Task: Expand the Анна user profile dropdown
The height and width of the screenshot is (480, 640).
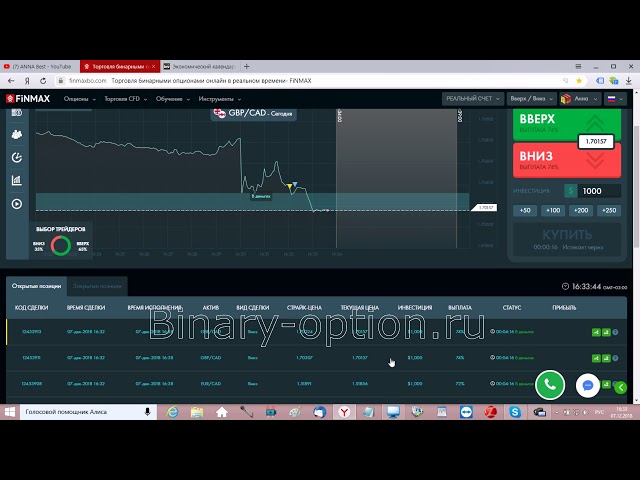Action: (581, 99)
